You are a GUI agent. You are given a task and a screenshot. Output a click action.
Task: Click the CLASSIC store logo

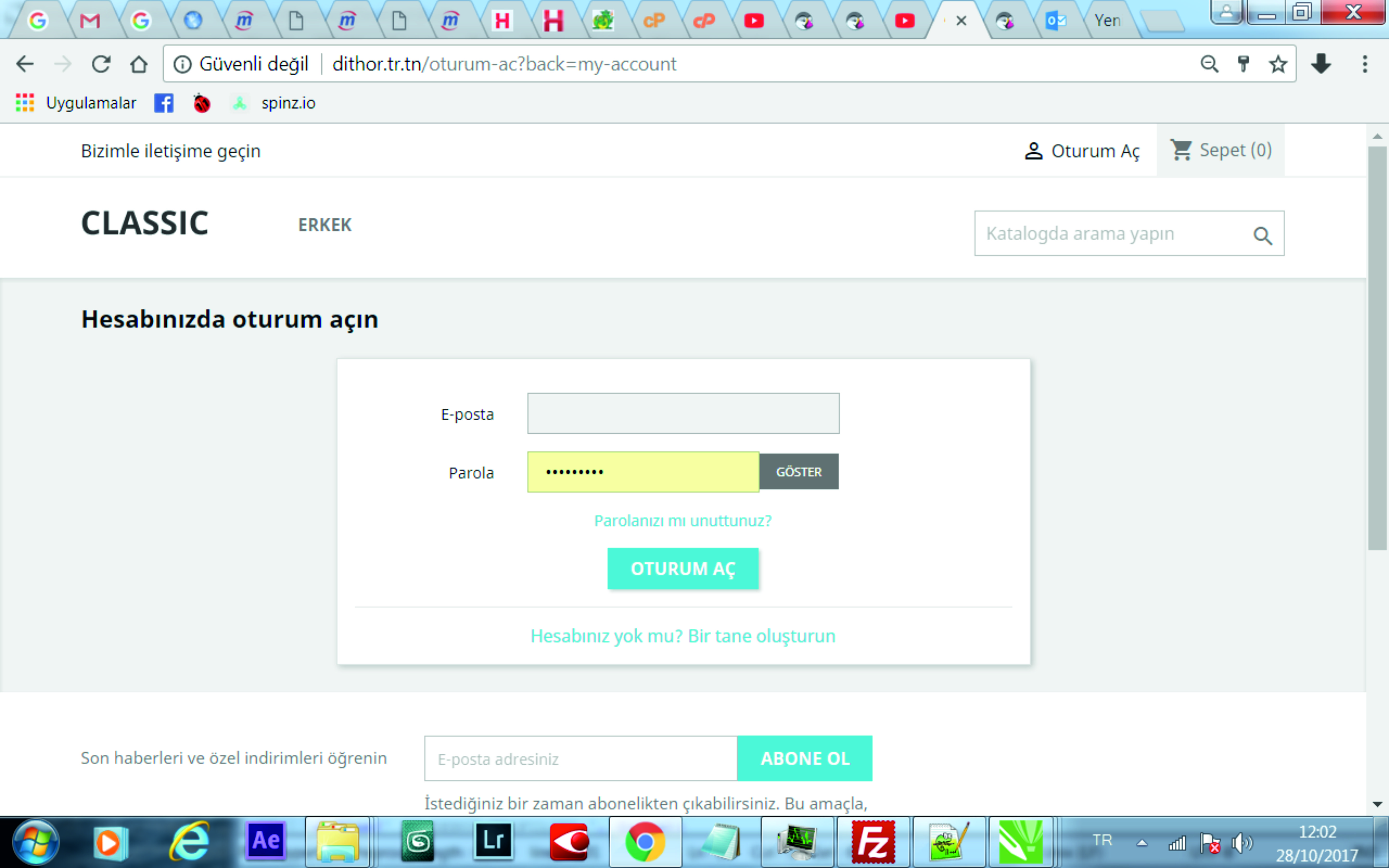click(x=145, y=223)
